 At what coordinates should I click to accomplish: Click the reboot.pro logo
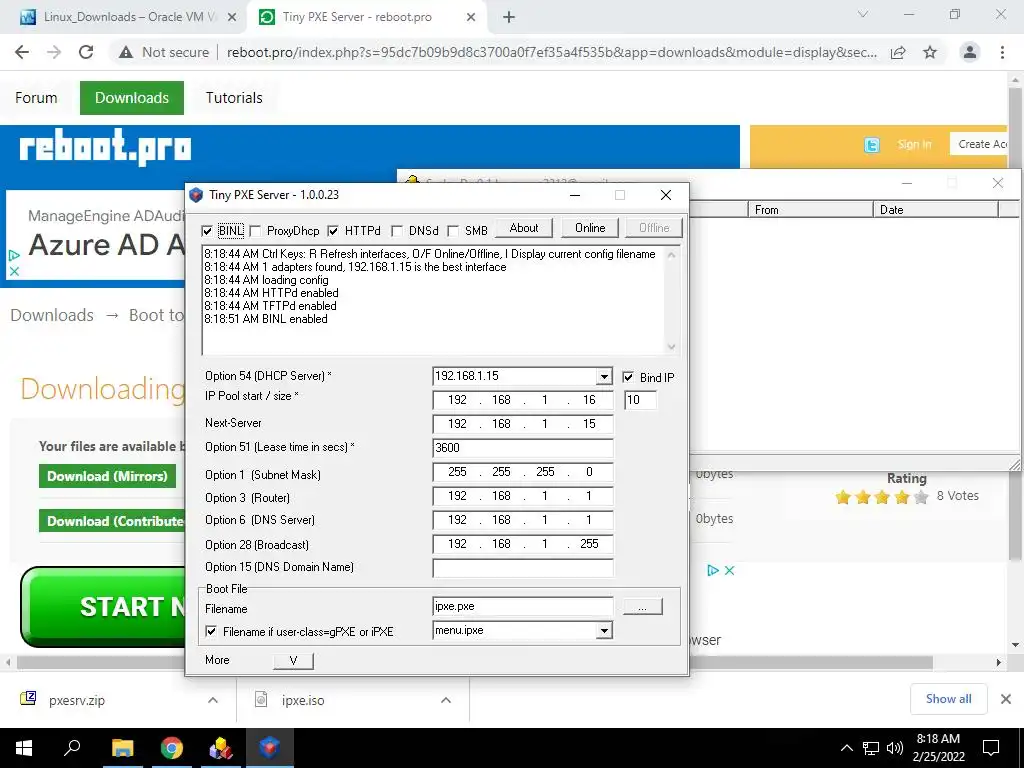pyautogui.click(x=105, y=146)
